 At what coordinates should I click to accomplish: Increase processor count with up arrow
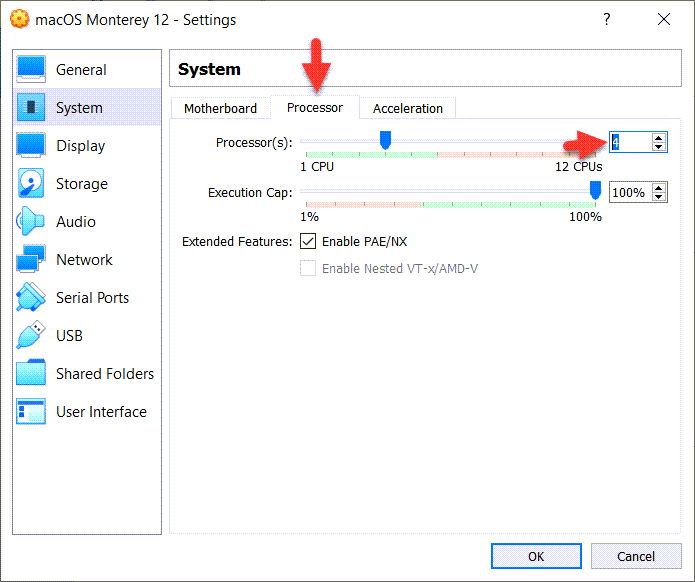pos(658,138)
